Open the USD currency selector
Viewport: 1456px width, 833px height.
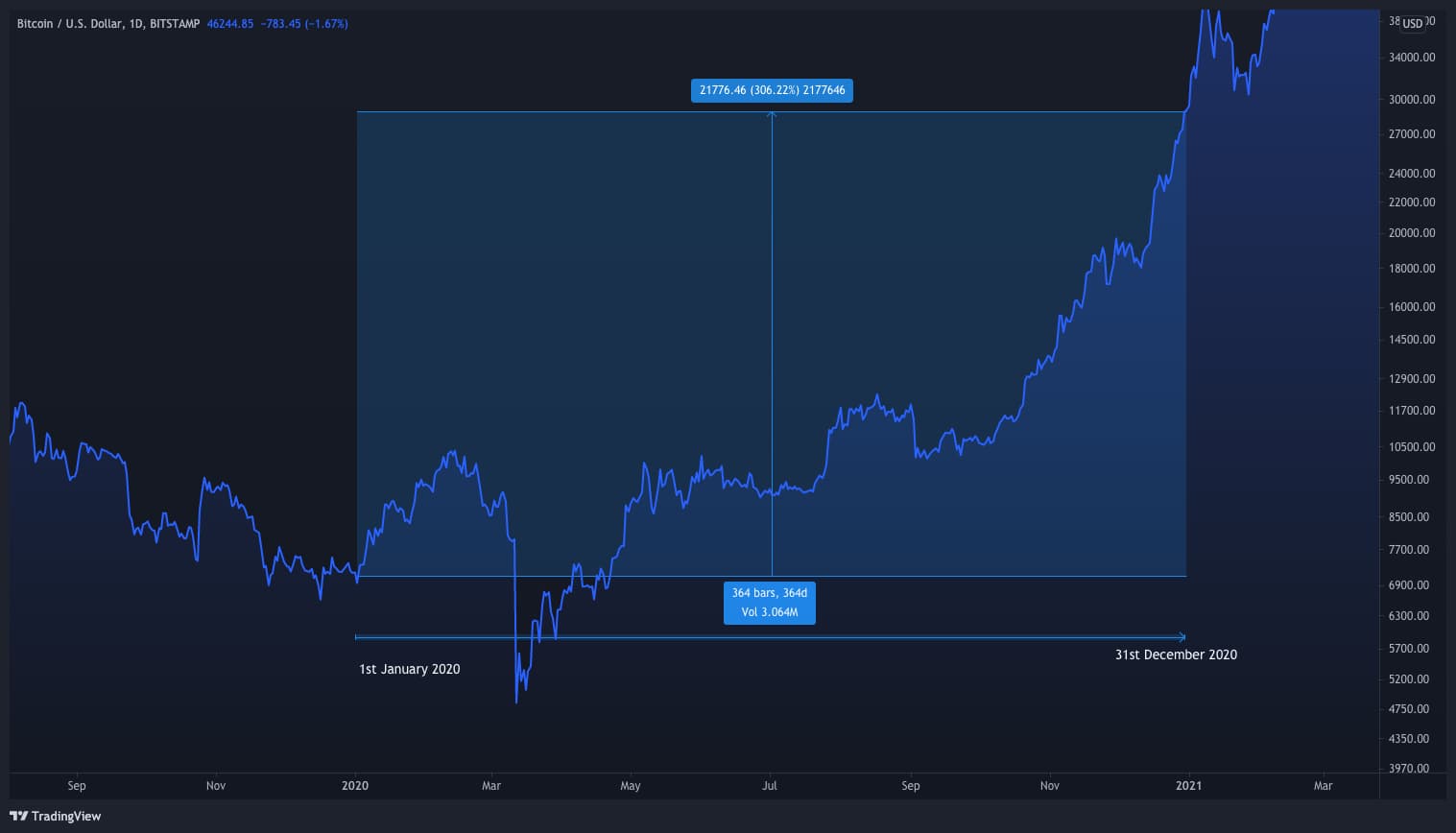pos(1413,24)
